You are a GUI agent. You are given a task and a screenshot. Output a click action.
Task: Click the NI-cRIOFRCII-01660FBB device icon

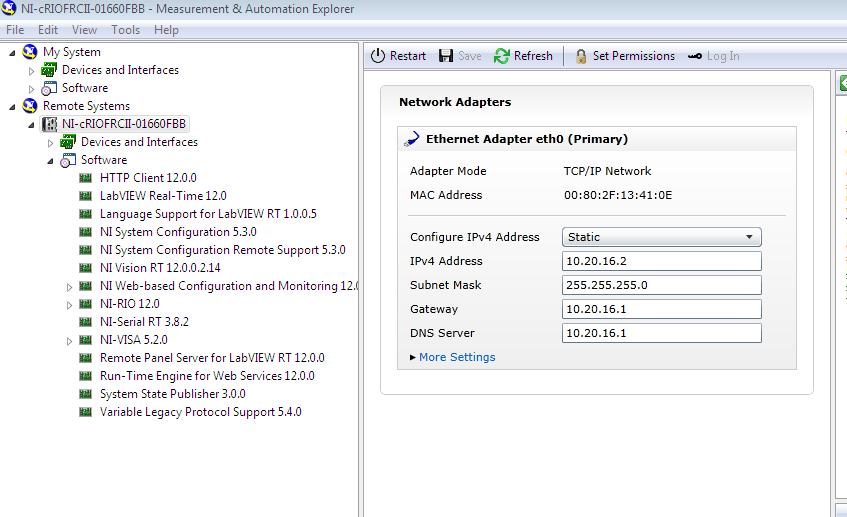[50, 124]
